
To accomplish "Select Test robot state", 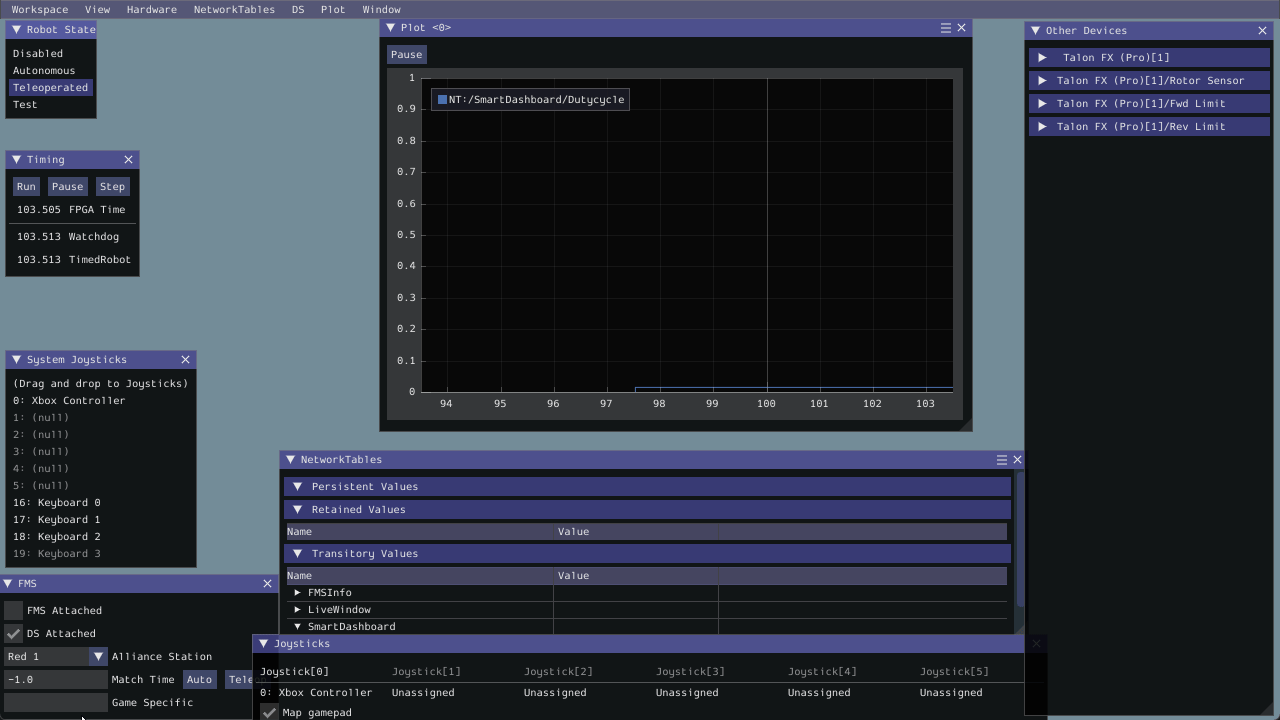I will 25,104.
